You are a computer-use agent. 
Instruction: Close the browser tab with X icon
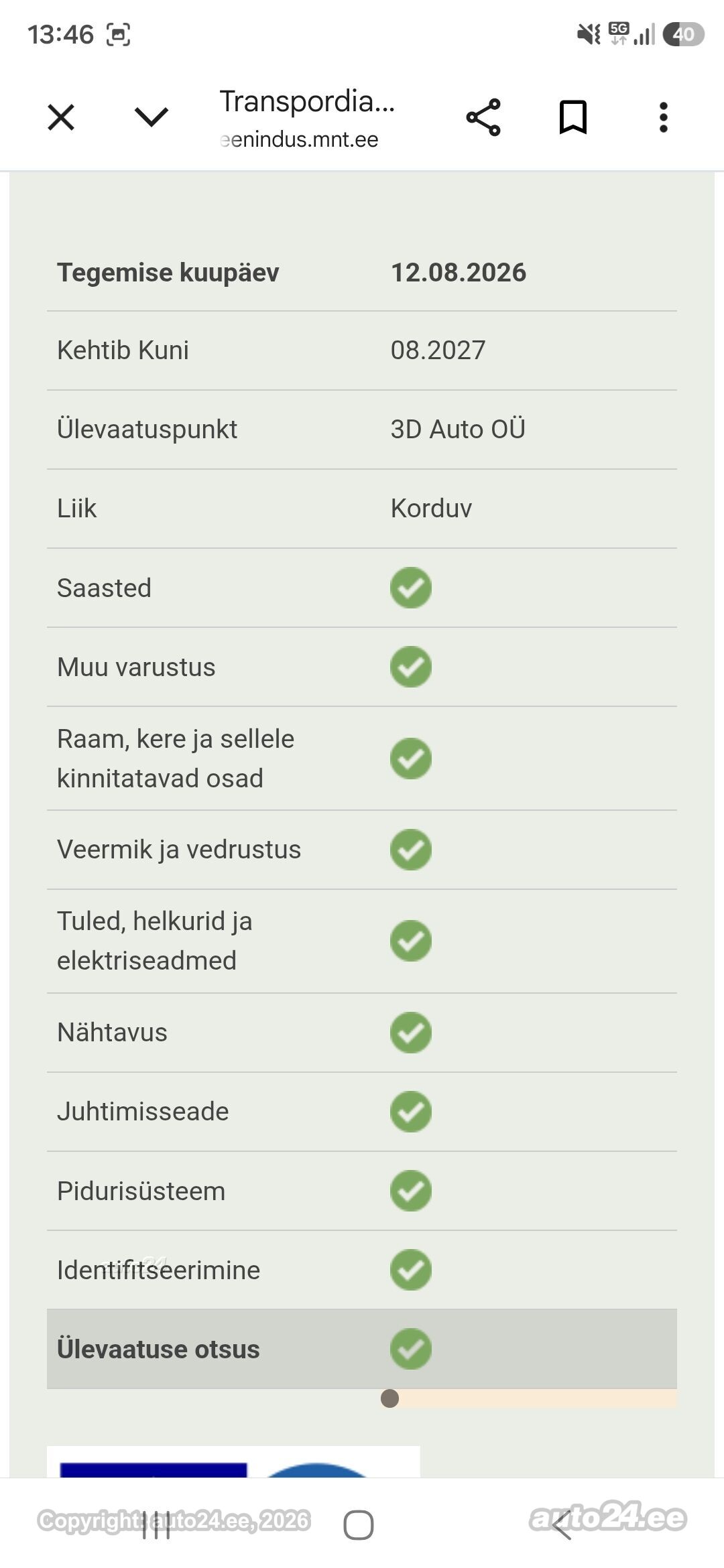pyautogui.click(x=61, y=118)
